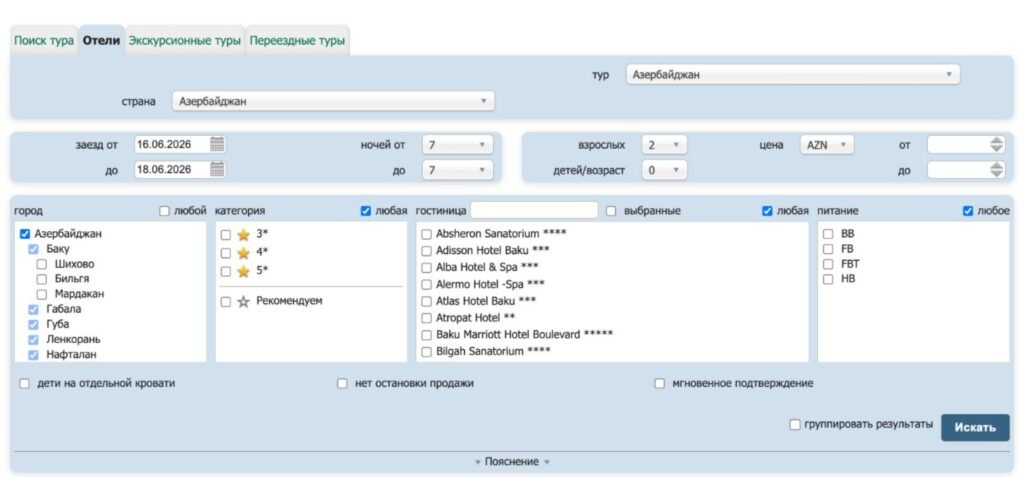Toggle the Губа checkbox
This screenshot has height=477, width=1024.
tap(33, 324)
